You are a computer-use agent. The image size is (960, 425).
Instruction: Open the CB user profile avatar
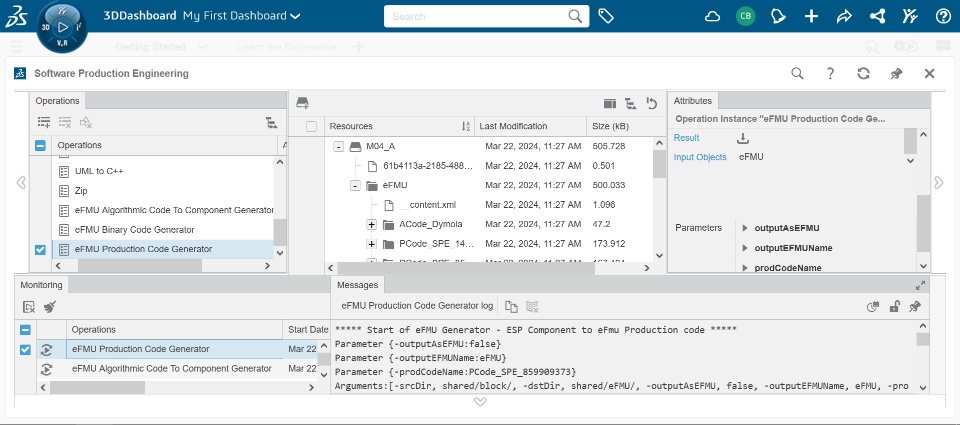[745, 17]
